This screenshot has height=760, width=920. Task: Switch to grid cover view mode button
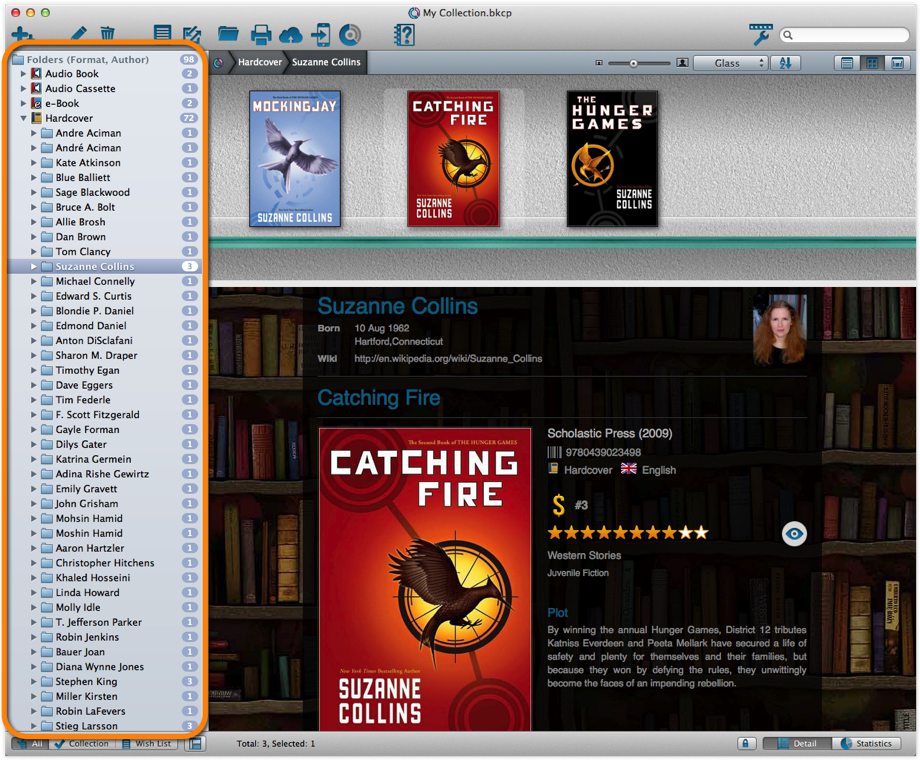[872, 63]
